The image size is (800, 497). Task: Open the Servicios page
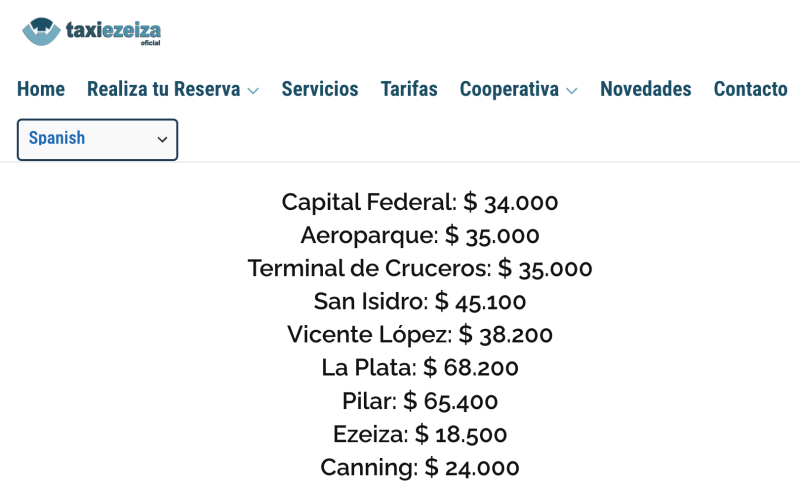pyautogui.click(x=320, y=89)
